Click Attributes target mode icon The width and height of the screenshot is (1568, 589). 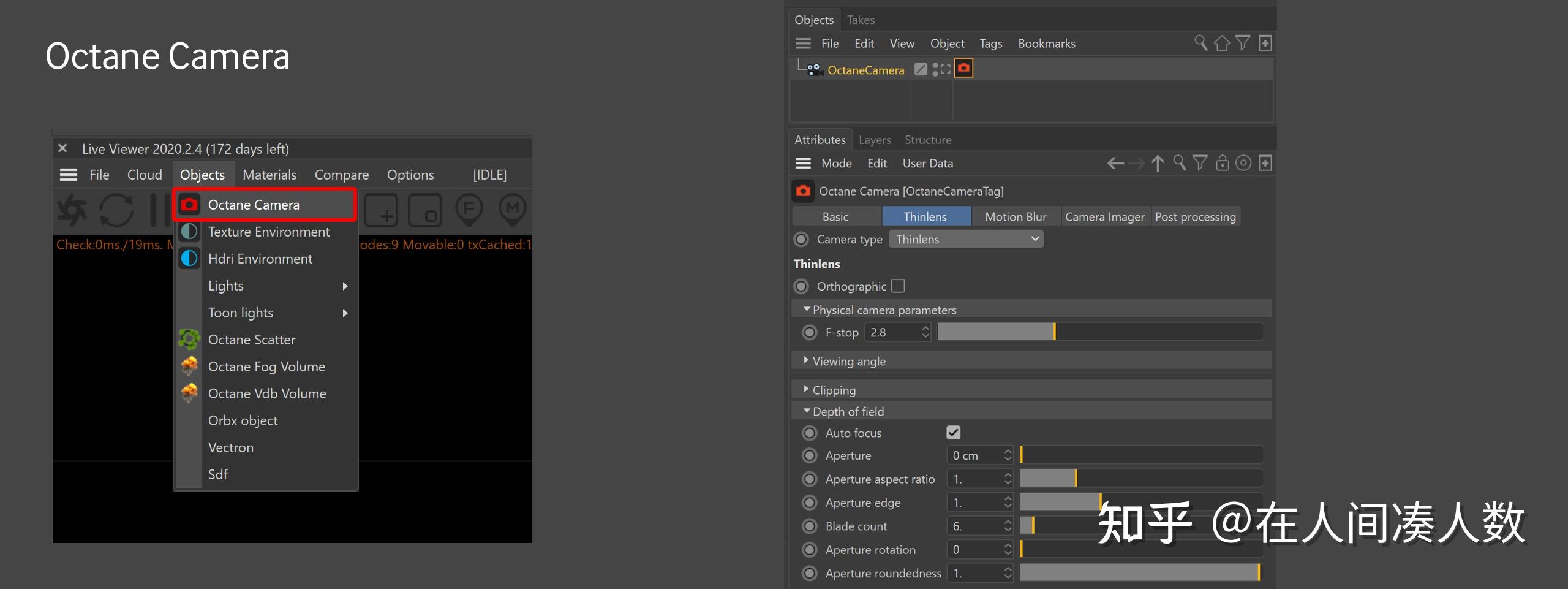coord(1243,163)
